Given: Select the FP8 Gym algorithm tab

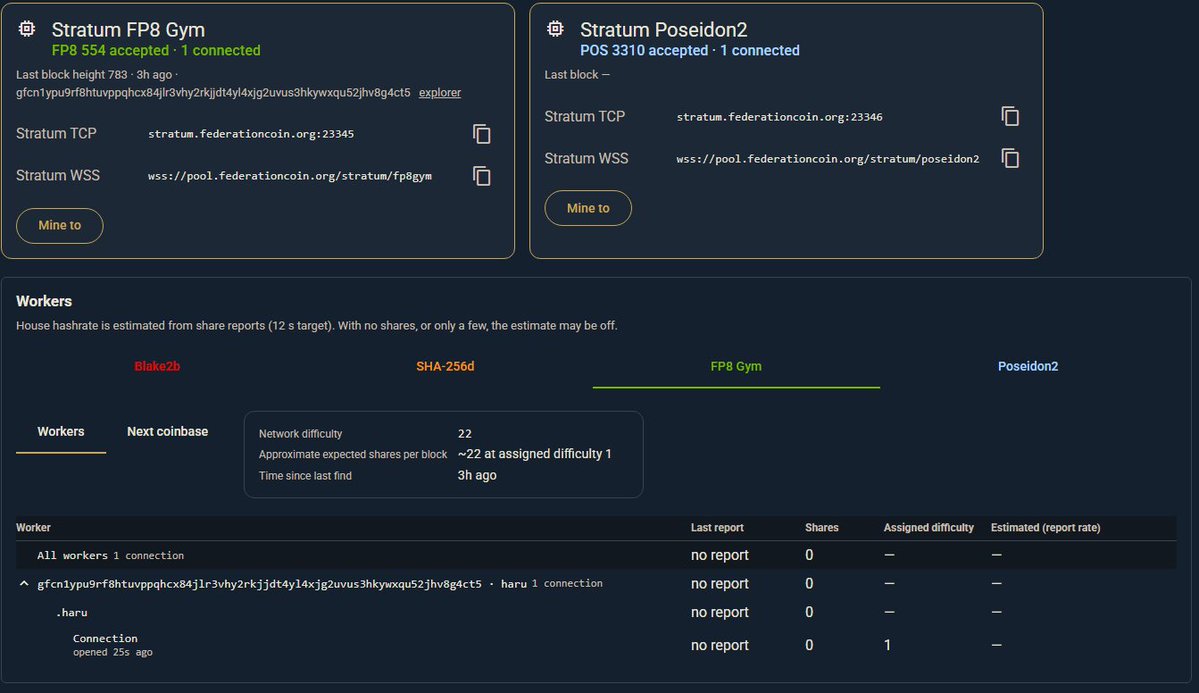Looking at the screenshot, I should 736,366.
